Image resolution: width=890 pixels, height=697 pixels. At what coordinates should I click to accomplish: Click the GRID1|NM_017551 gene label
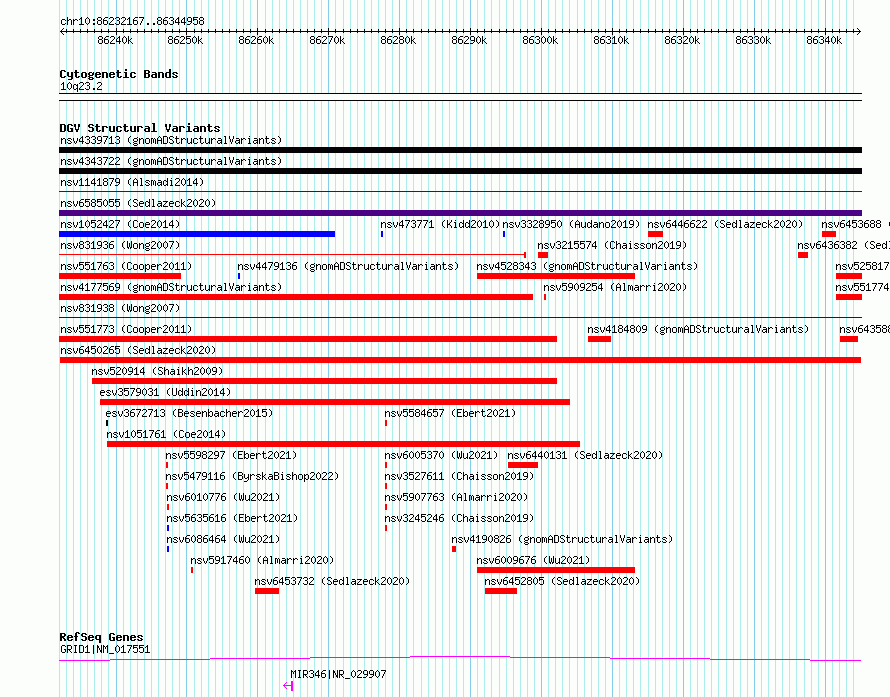coord(105,649)
